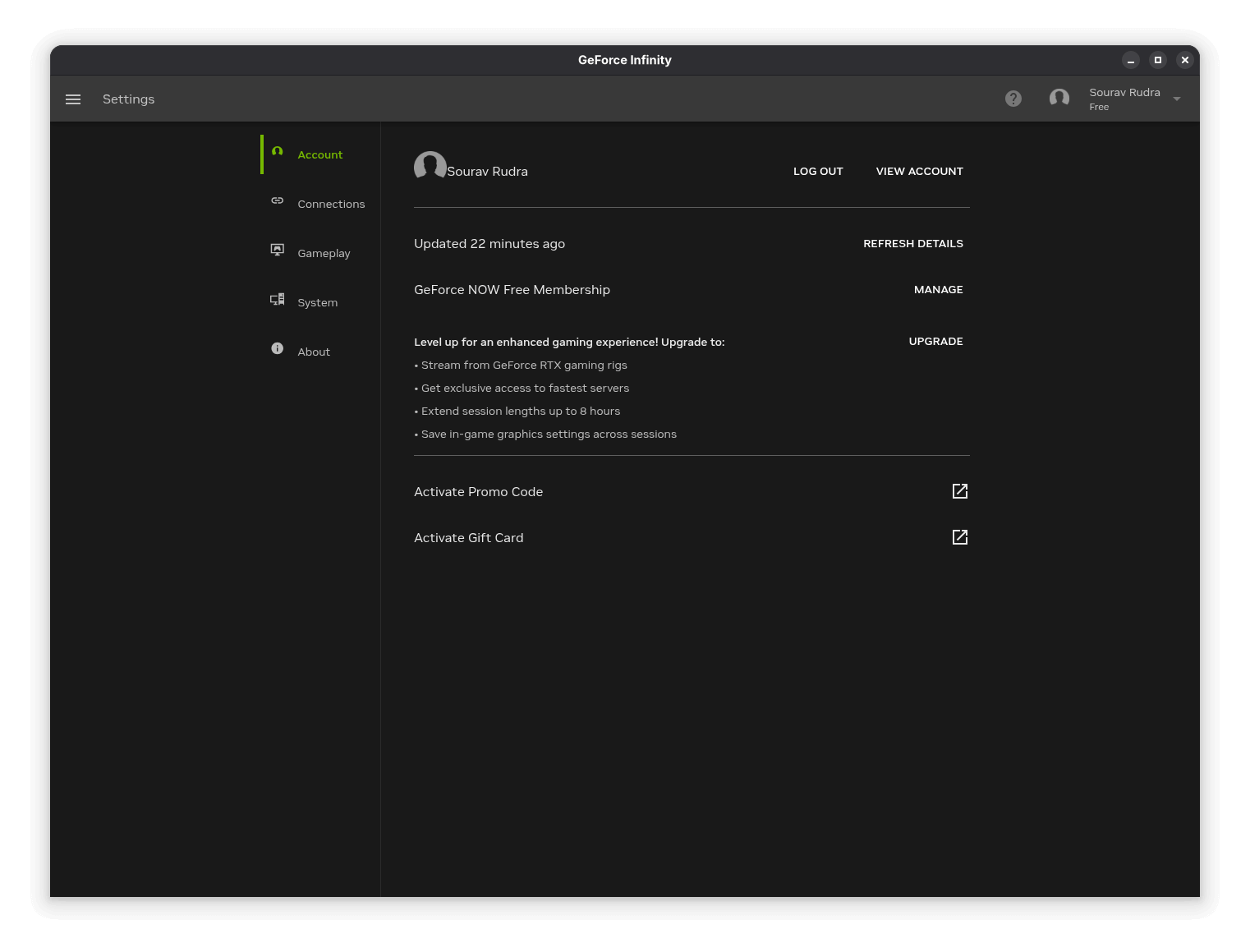Screen dimensions: 1250x952
Task: Switch to Gameplay settings tab
Action: tap(323, 253)
